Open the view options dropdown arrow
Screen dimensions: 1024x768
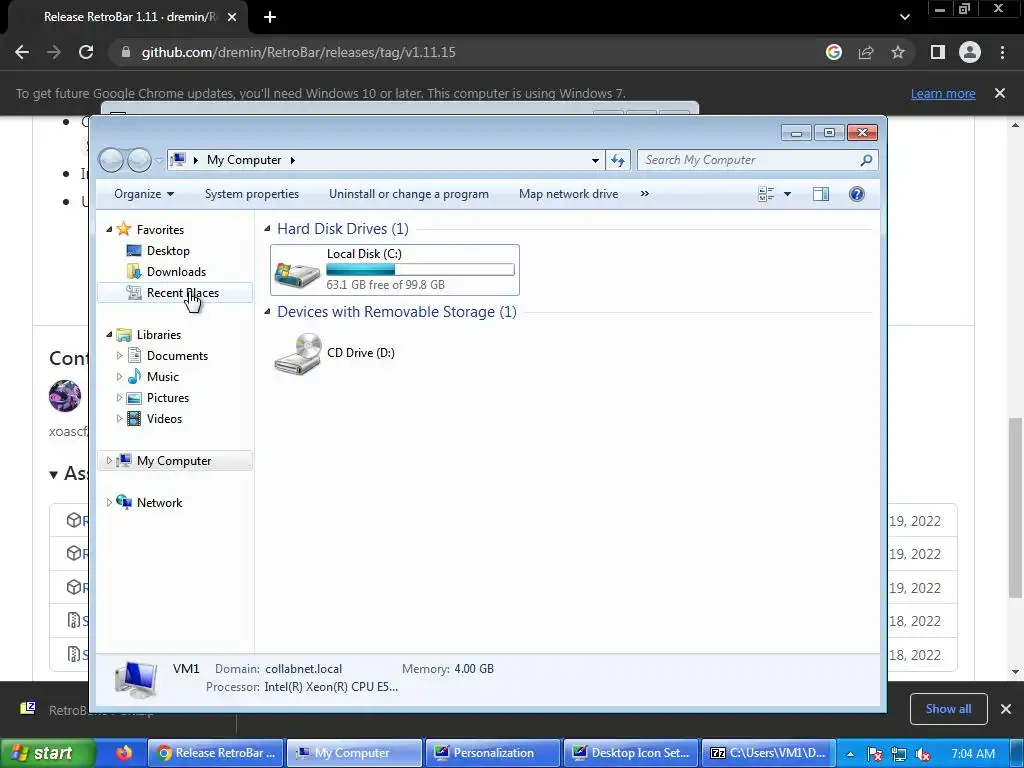point(787,194)
